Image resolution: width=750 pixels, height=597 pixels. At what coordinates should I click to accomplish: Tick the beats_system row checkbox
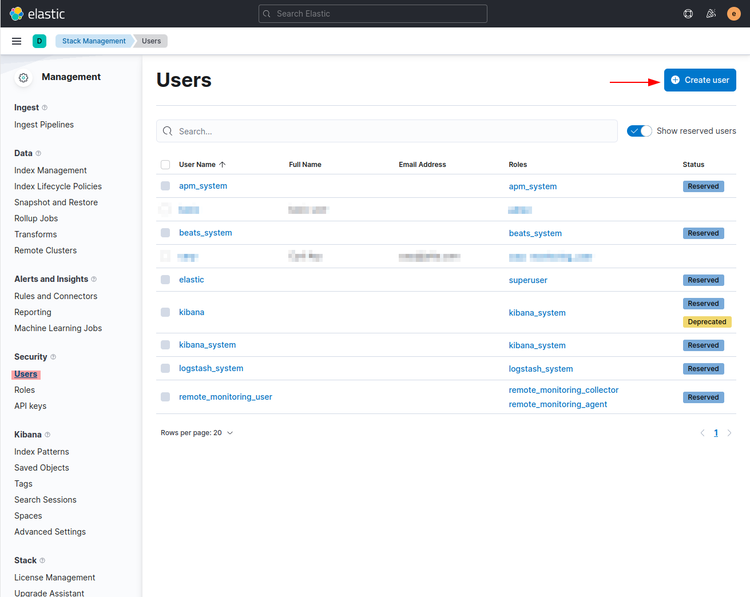point(165,233)
